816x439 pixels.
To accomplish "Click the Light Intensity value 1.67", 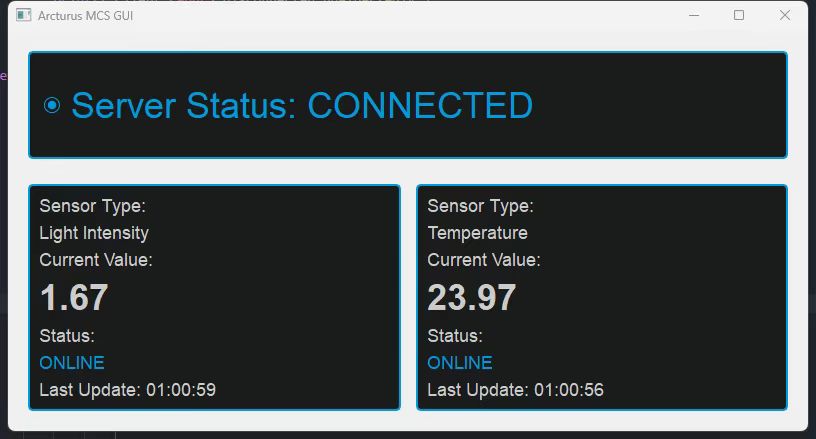I will point(74,297).
